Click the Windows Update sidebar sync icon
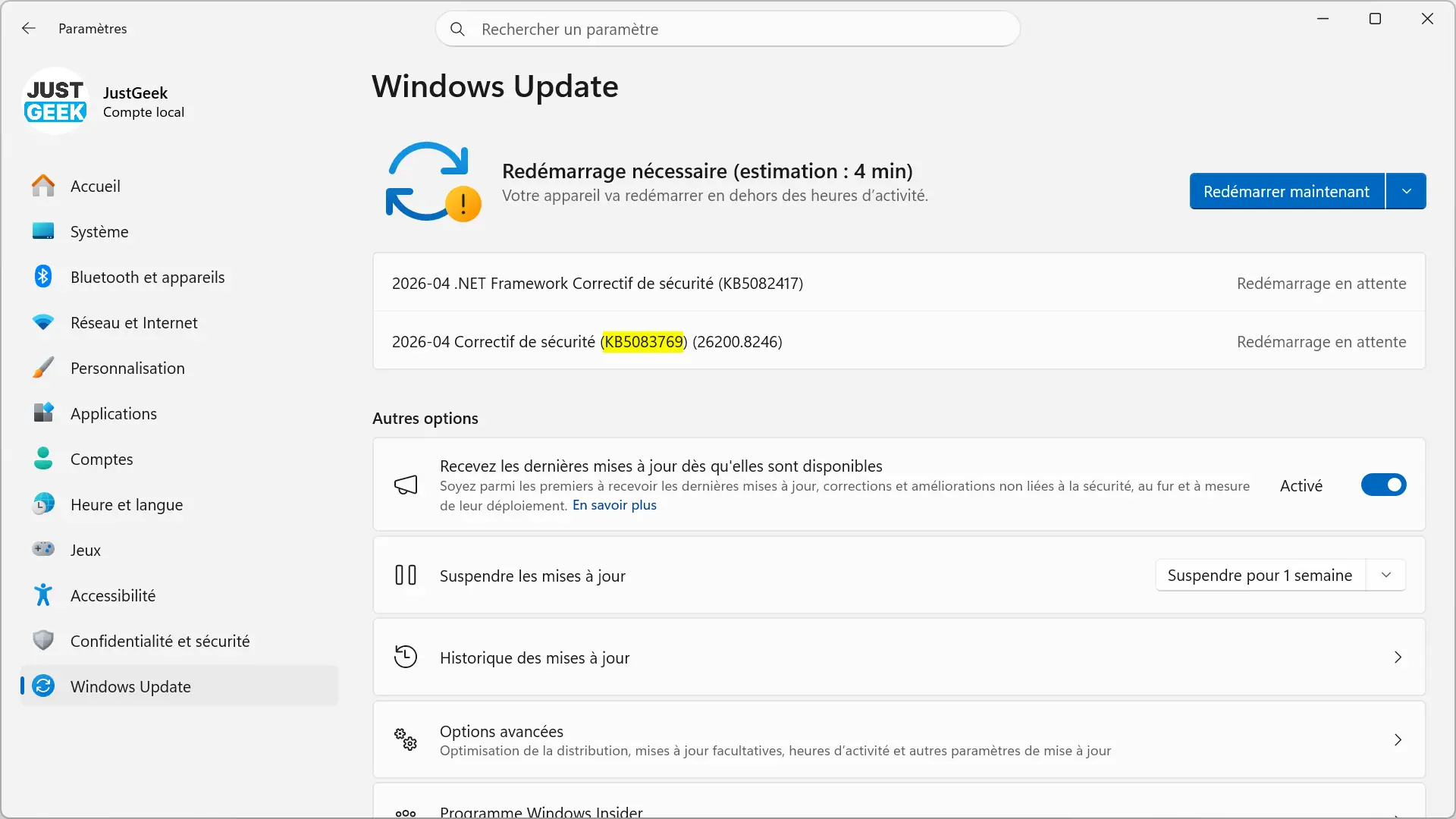This screenshot has width=1456, height=819. click(x=43, y=686)
